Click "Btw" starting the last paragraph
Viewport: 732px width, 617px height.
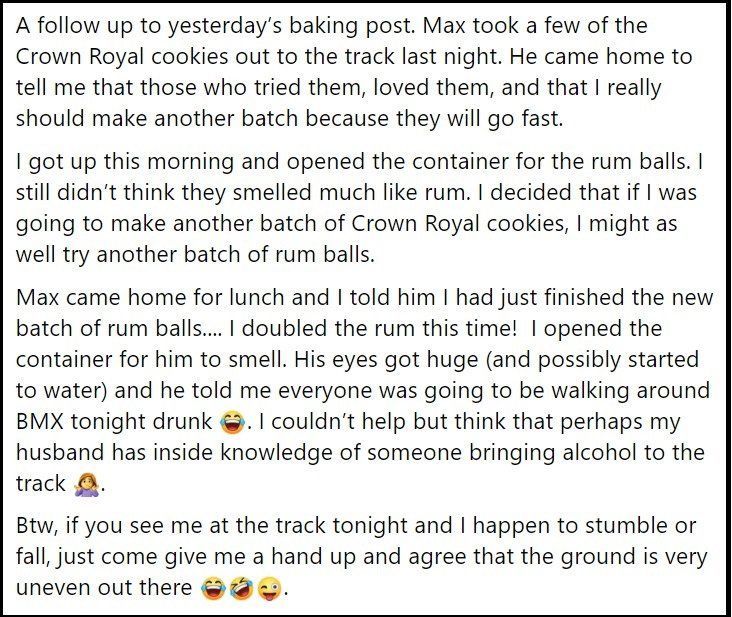pos(37,525)
